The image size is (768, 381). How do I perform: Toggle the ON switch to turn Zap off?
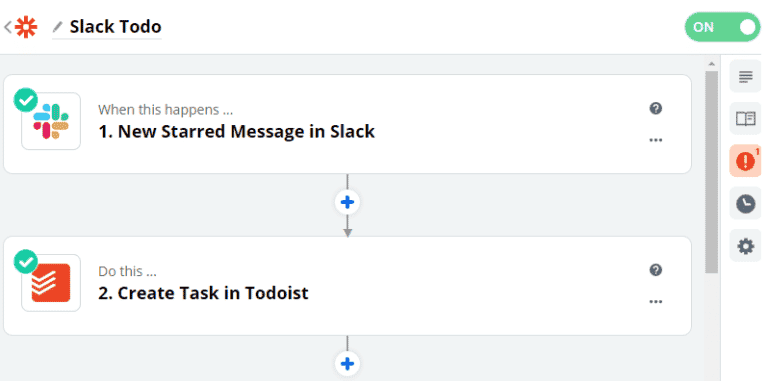tap(722, 27)
